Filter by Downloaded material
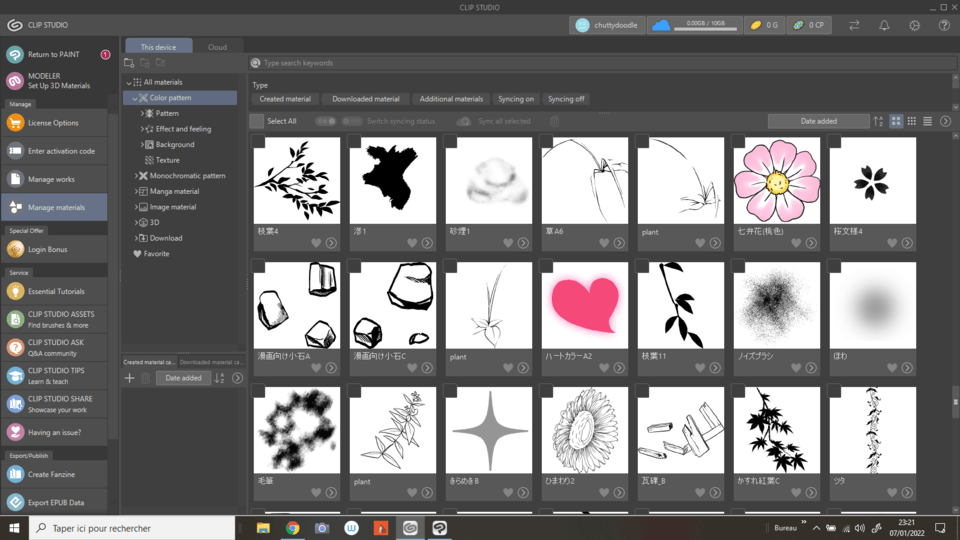The height and width of the screenshot is (540, 960). click(366, 99)
